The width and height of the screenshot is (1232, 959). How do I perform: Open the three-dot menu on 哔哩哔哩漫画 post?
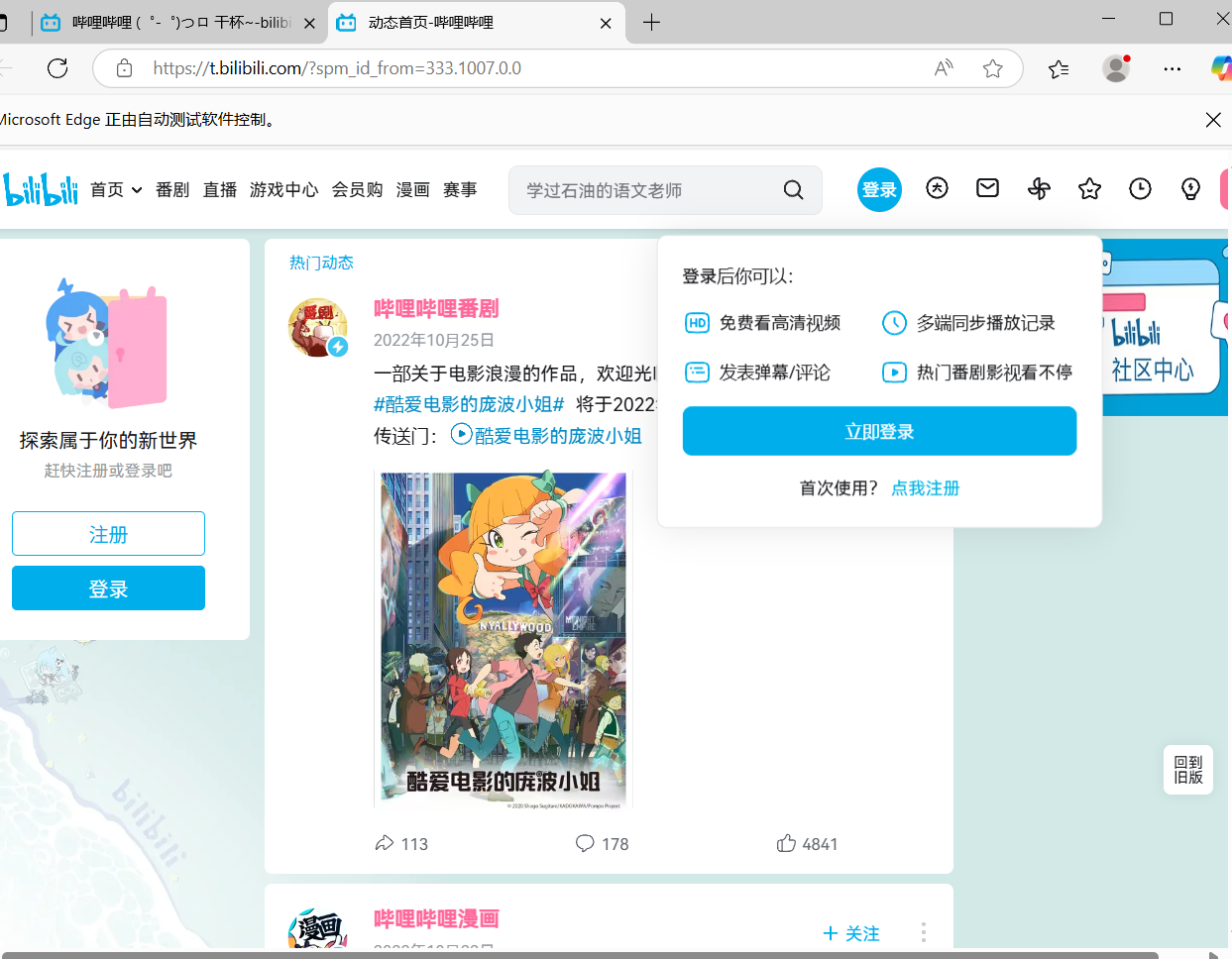click(x=923, y=932)
